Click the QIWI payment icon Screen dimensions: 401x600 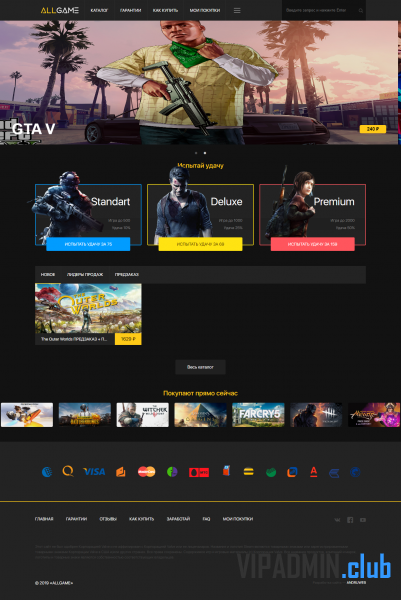click(68, 471)
